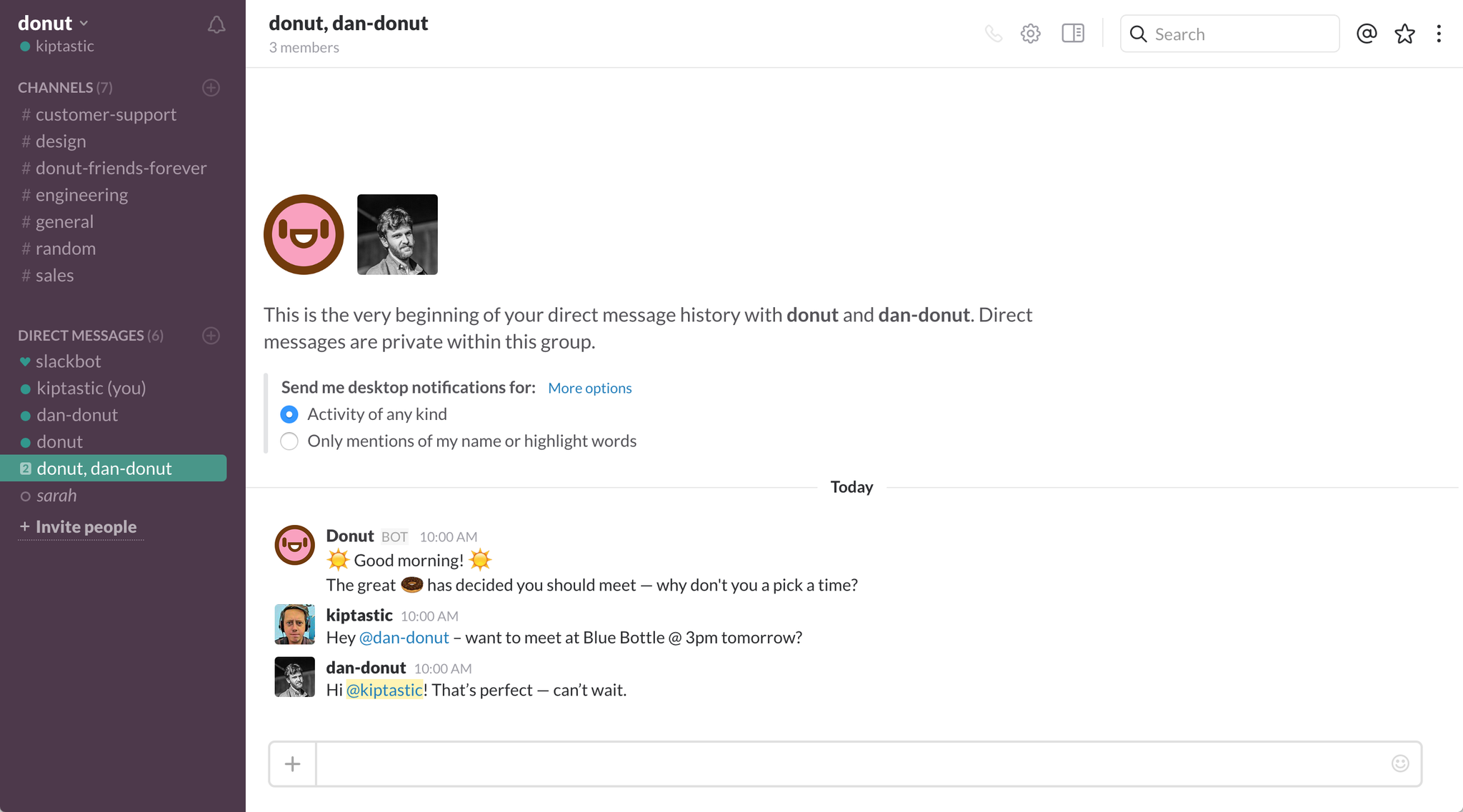1463x812 pixels.
Task: Click the More options link
Action: 589,388
